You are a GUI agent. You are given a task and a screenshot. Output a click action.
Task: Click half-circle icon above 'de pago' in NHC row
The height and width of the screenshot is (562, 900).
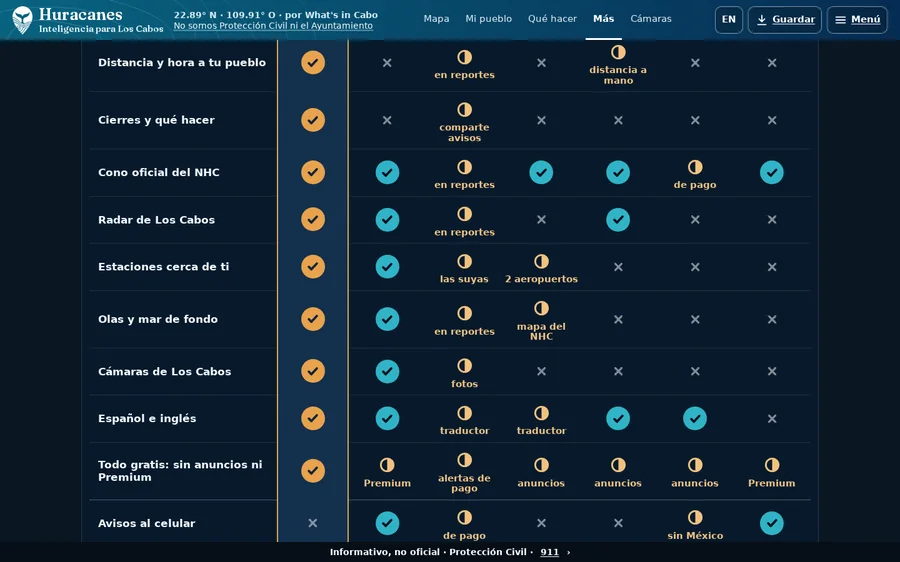pos(695,167)
